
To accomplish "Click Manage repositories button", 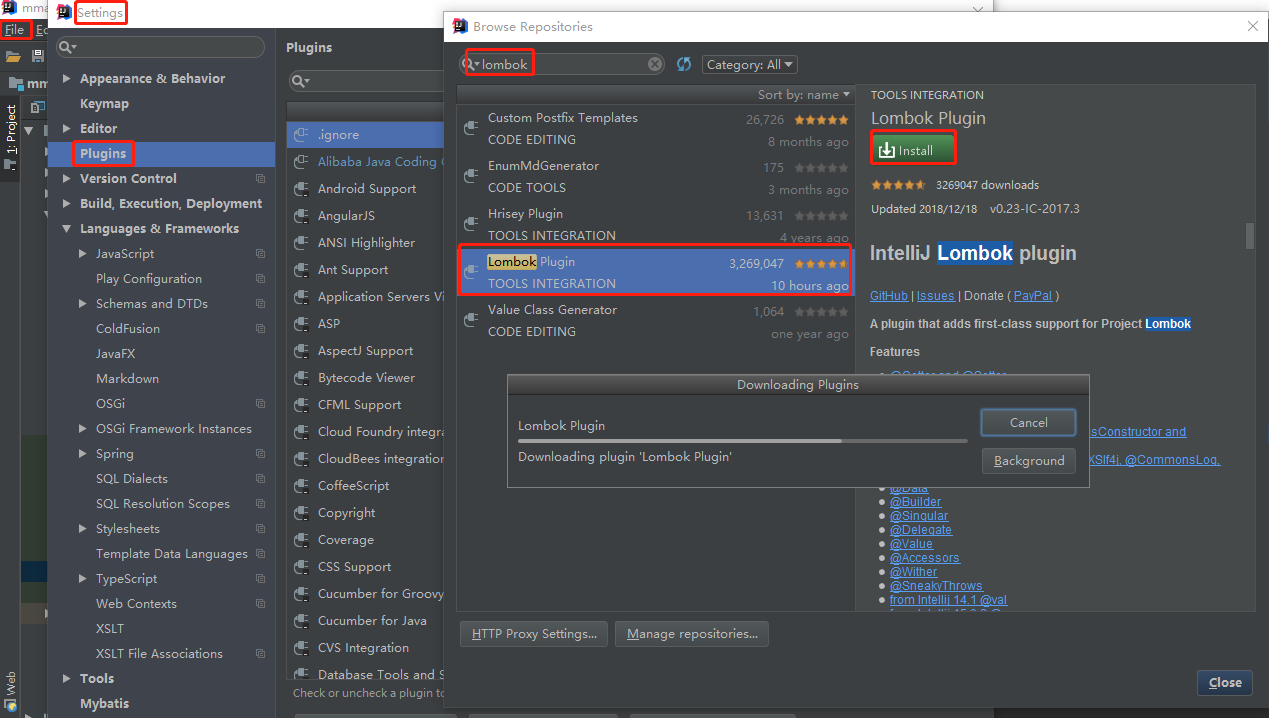I will coord(692,634).
